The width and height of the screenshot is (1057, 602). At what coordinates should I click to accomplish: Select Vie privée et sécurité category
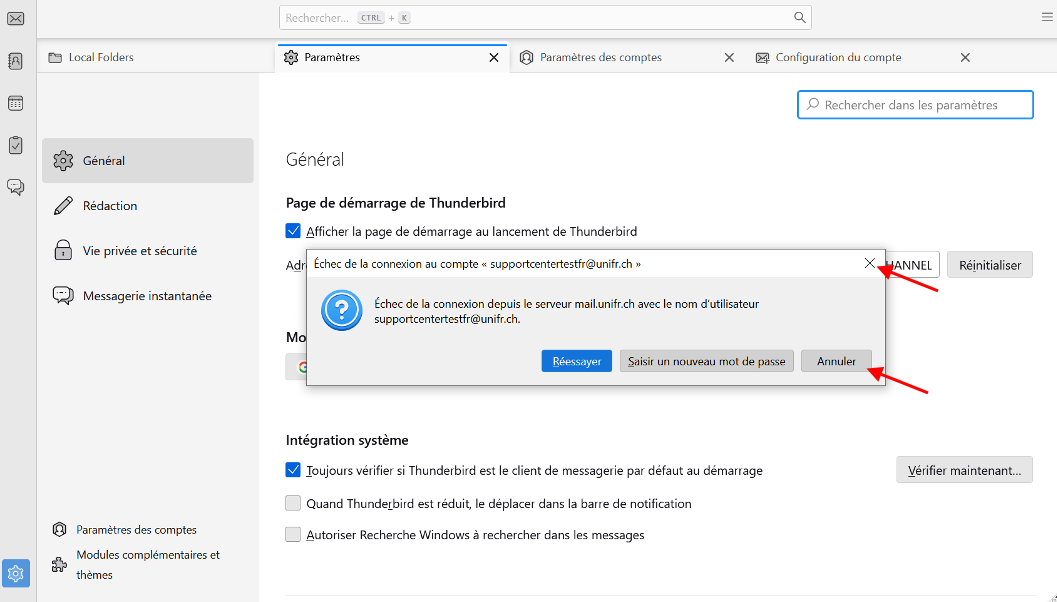click(x=139, y=251)
